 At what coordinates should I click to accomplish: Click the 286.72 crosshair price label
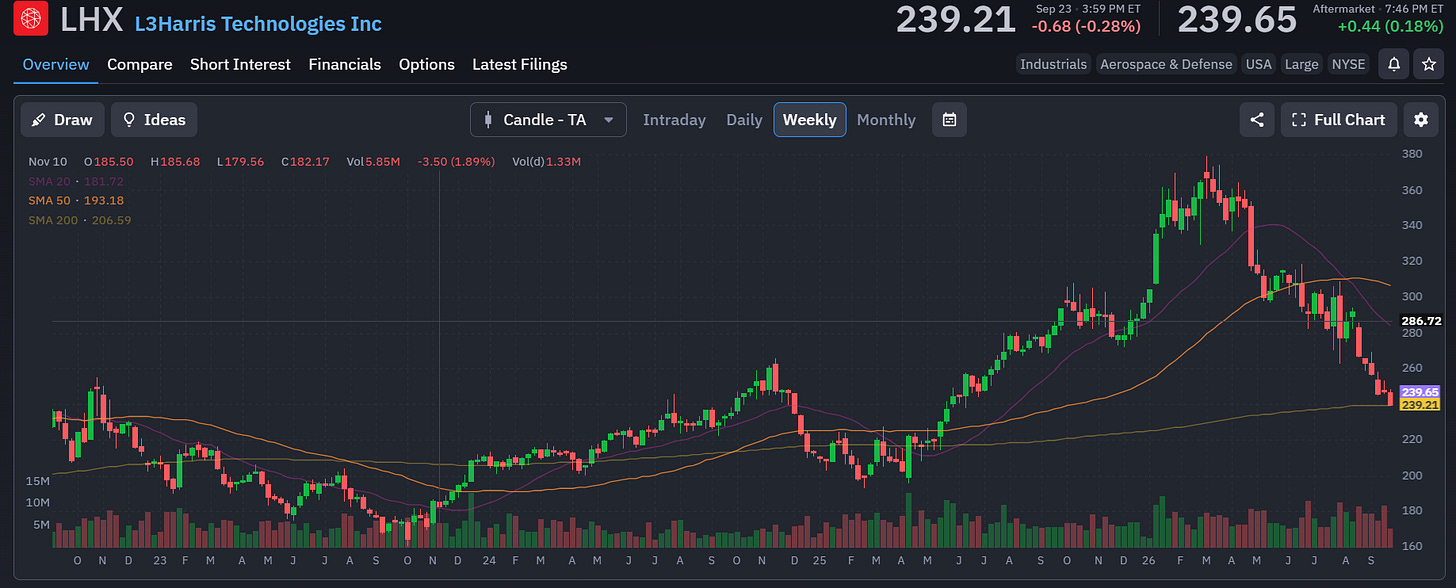click(x=1421, y=321)
